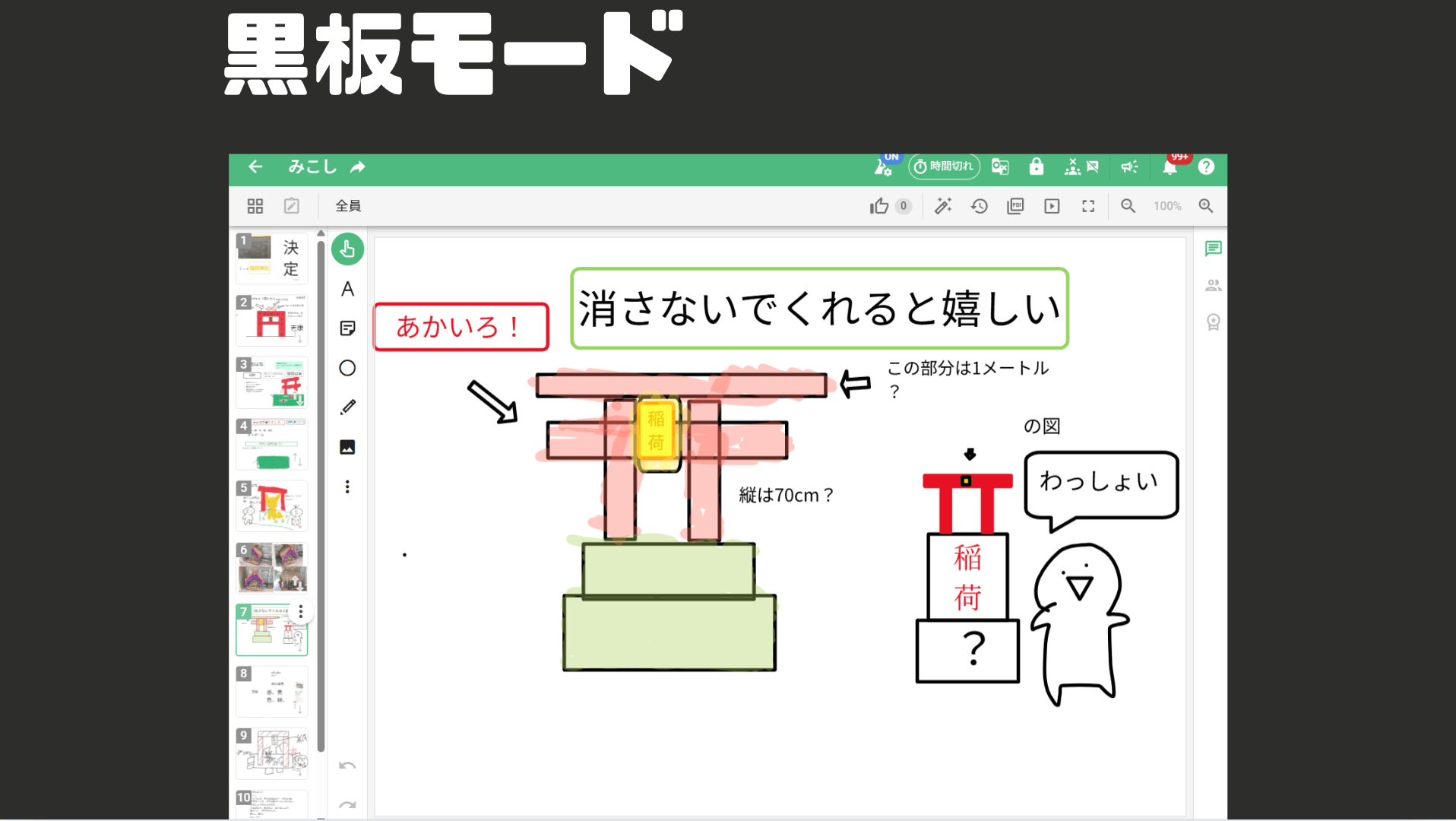
Task: Open the sticky note tool
Action: 347,328
